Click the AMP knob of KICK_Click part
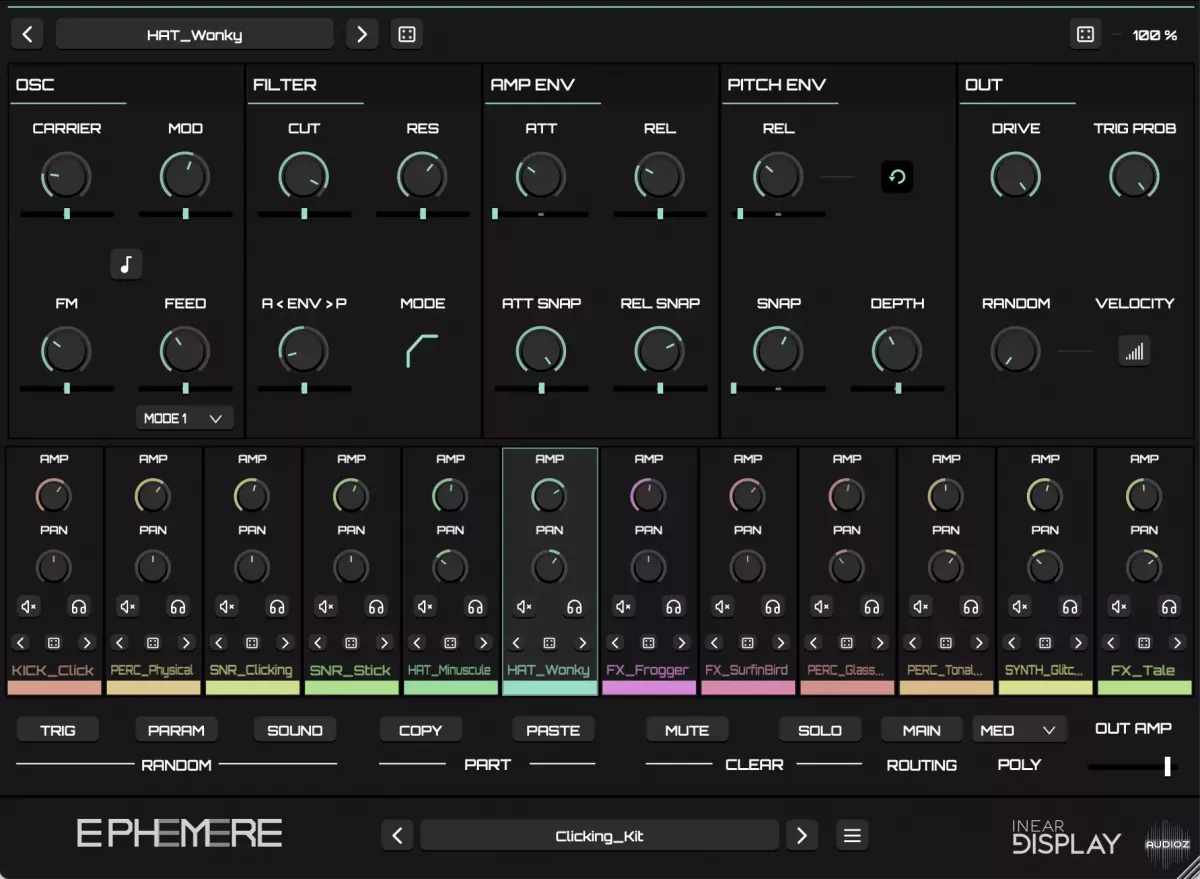Image resolution: width=1200 pixels, height=879 pixels. click(x=54, y=495)
